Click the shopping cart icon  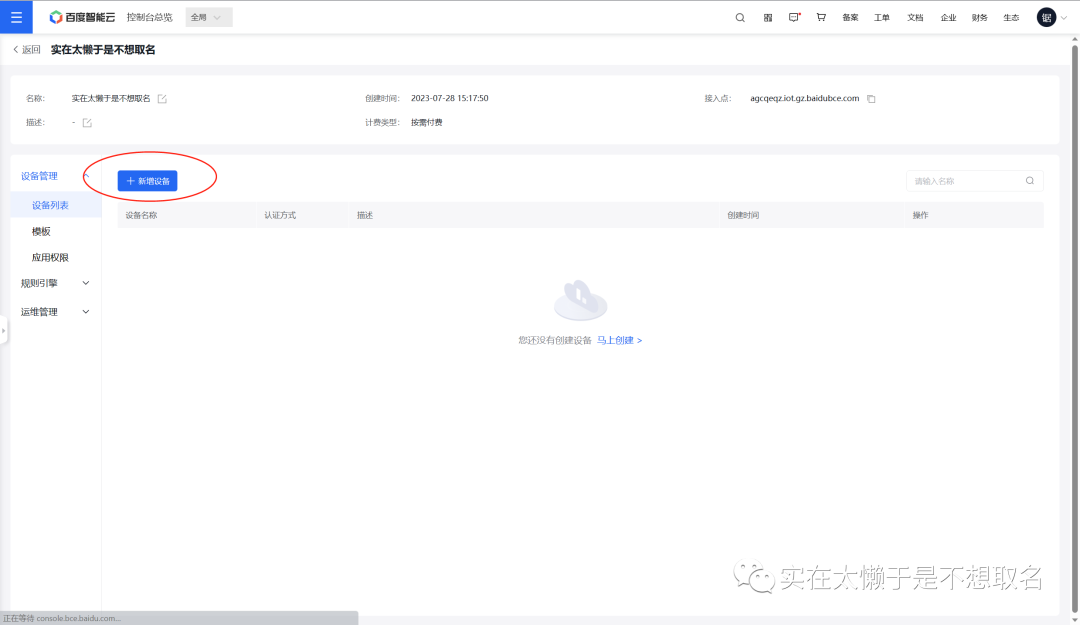(821, 17)
